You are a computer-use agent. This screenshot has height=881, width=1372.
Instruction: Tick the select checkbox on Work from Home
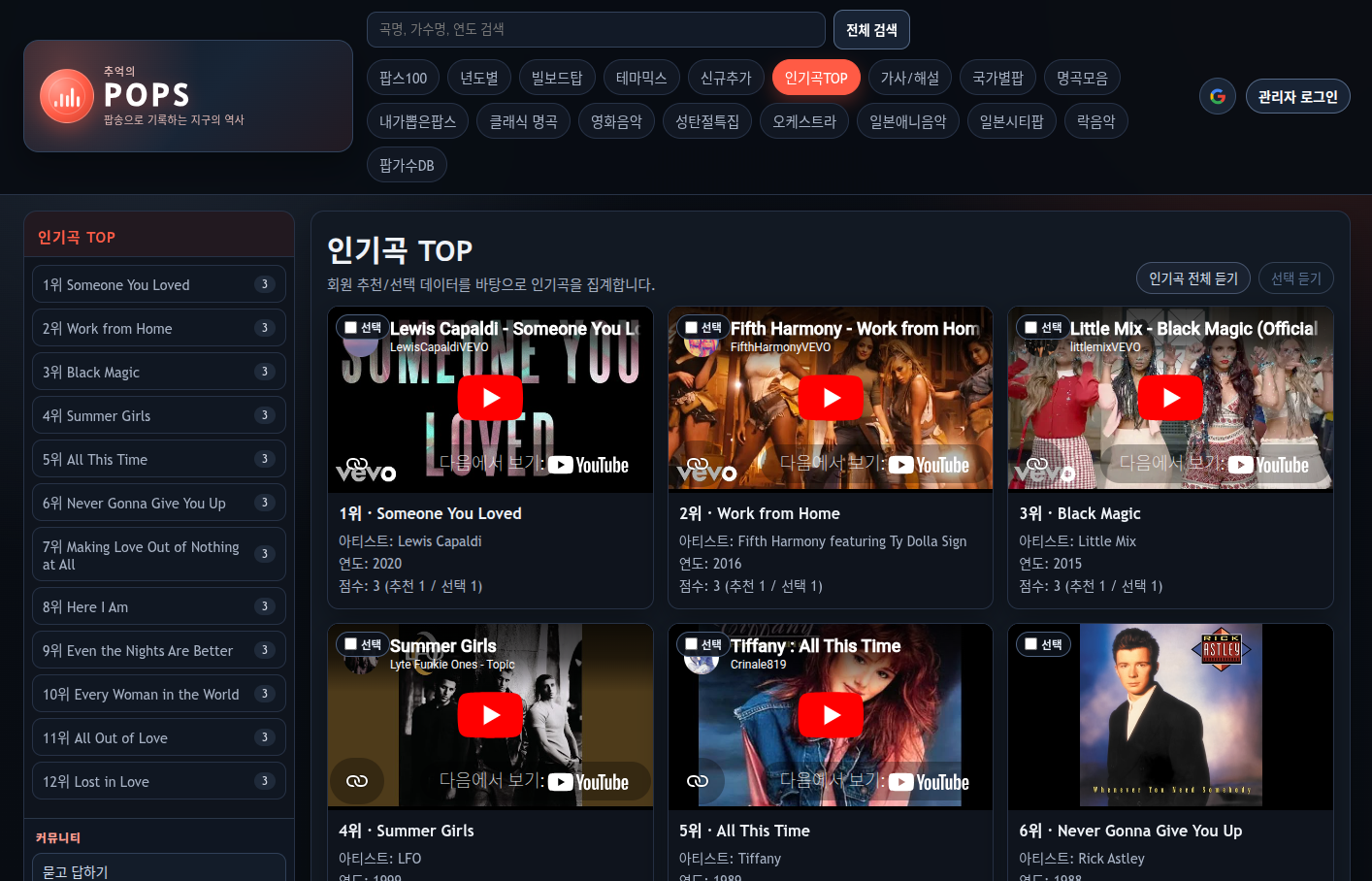[692, 328]
